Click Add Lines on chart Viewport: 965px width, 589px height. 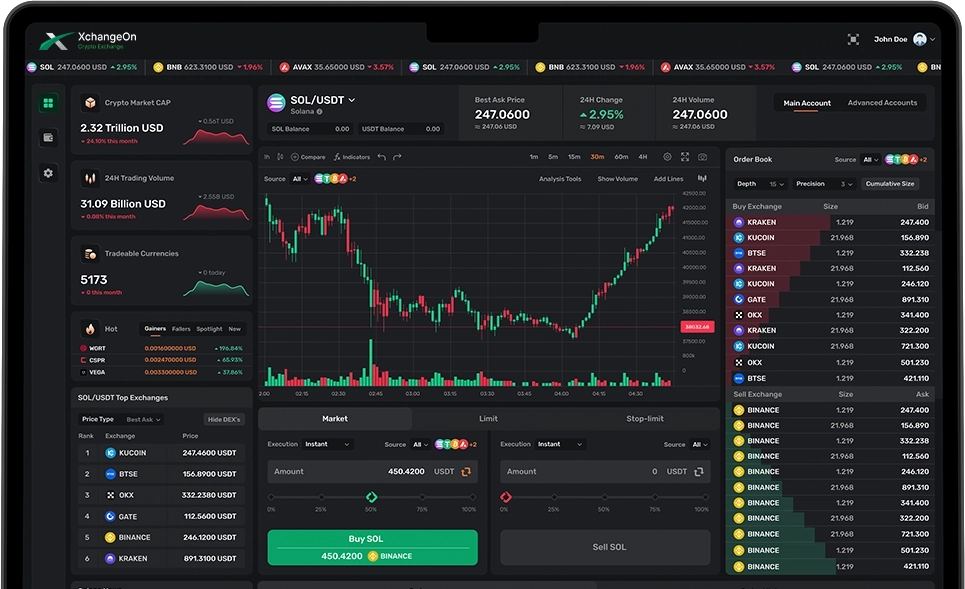668,178
